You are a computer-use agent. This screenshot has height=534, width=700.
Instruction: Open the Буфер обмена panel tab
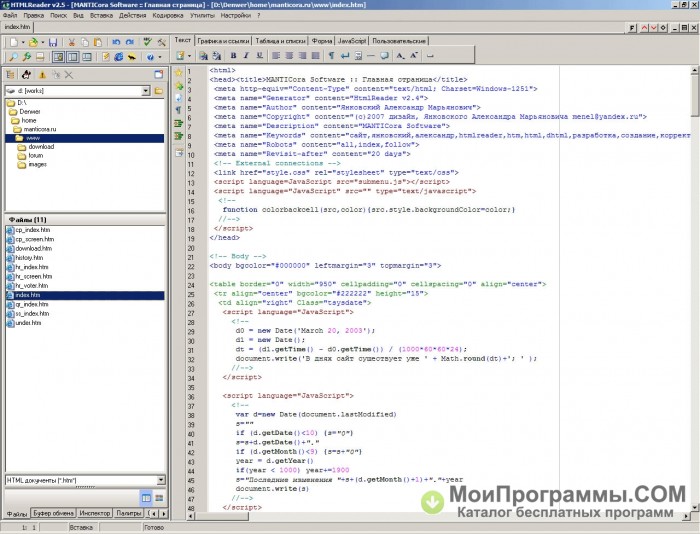coord(53,513)
